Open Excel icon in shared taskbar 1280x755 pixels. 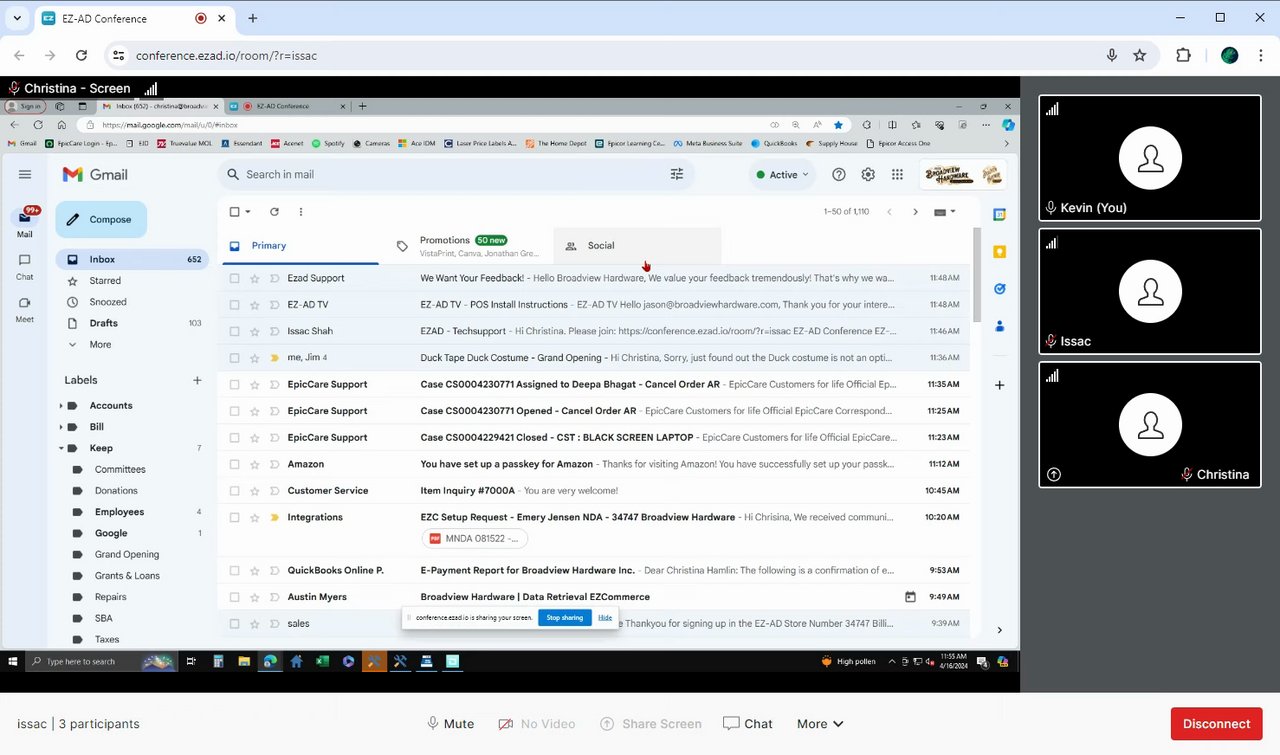322,661
